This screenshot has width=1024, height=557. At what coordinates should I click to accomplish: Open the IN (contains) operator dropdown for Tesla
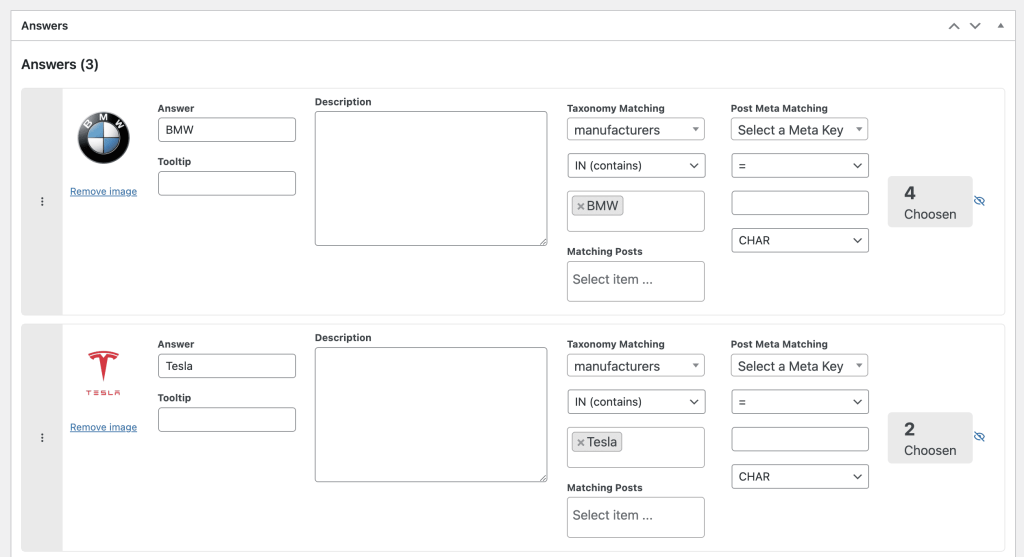[x=635, y=402]
